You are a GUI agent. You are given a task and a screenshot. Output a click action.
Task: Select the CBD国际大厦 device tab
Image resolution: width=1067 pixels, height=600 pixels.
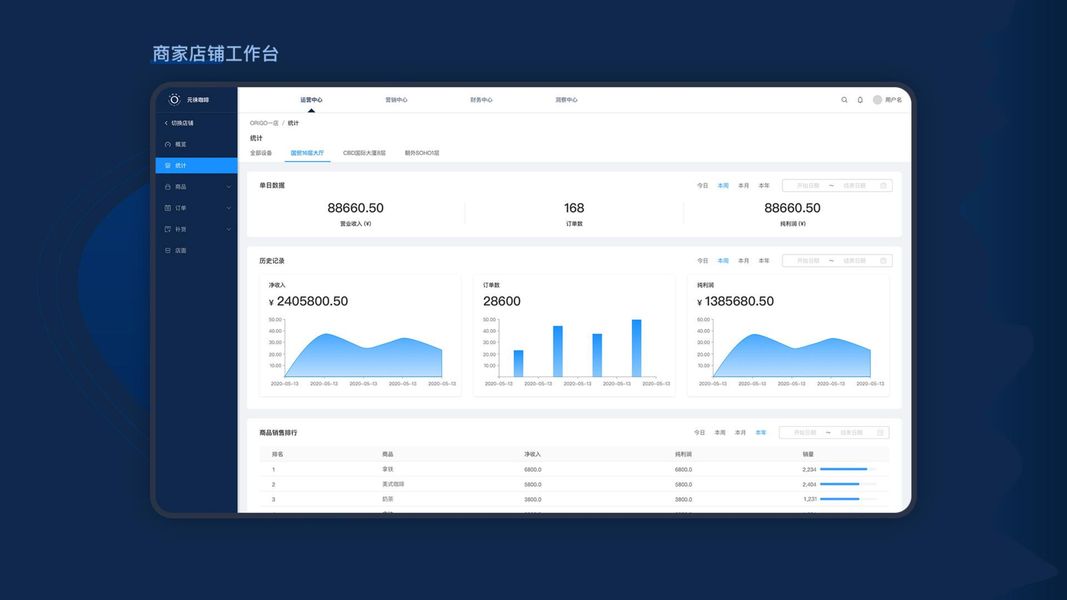pyautogui.click(x=364, y=153)
